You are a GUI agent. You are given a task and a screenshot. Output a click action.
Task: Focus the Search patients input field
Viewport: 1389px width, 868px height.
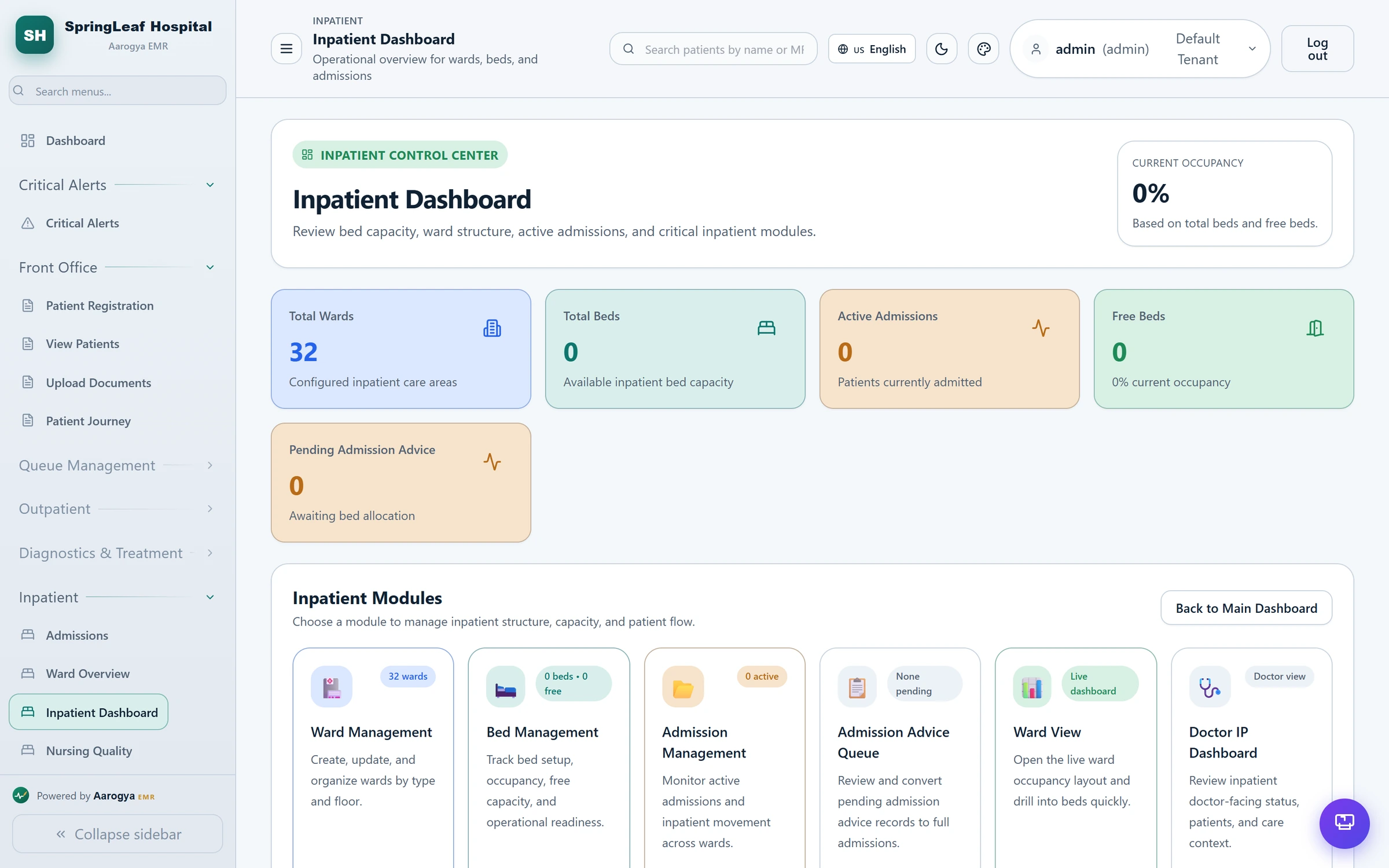click(x=713, y=49)
